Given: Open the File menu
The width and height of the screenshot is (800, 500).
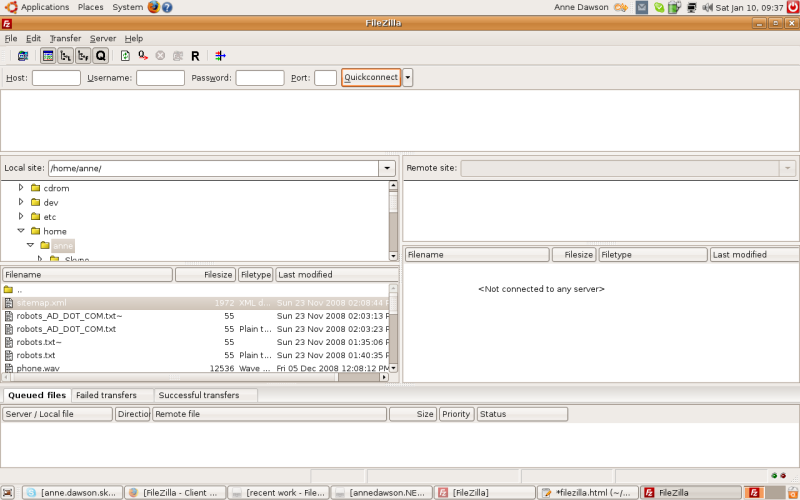Looking at the screenshot, I should [11, 38].
